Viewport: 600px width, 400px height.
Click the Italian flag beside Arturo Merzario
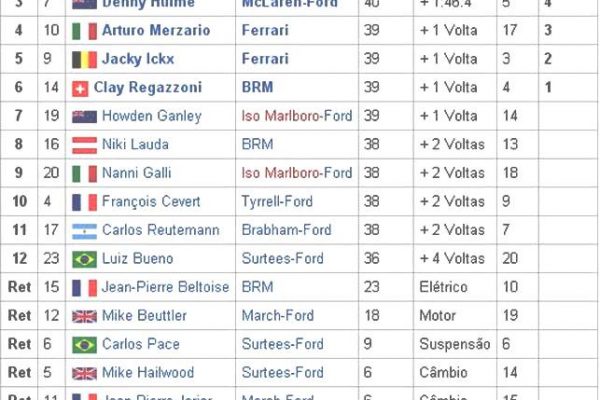[x=85, y=30]
